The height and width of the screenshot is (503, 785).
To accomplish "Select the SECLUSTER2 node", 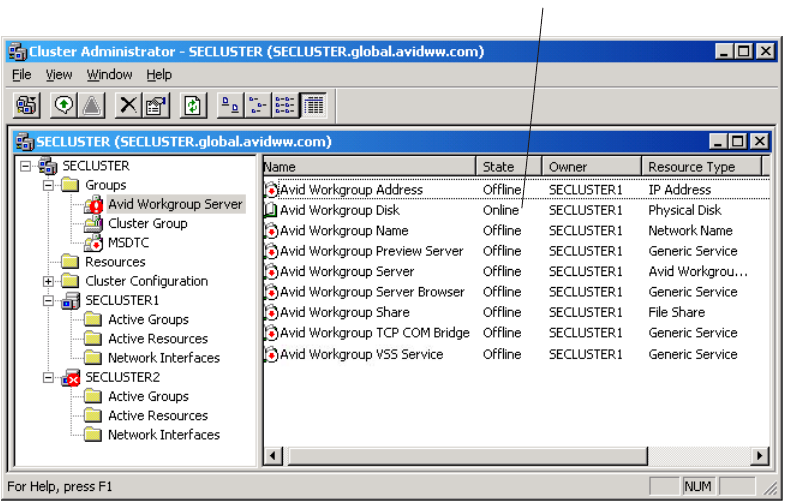I will [x=122, y=377].
